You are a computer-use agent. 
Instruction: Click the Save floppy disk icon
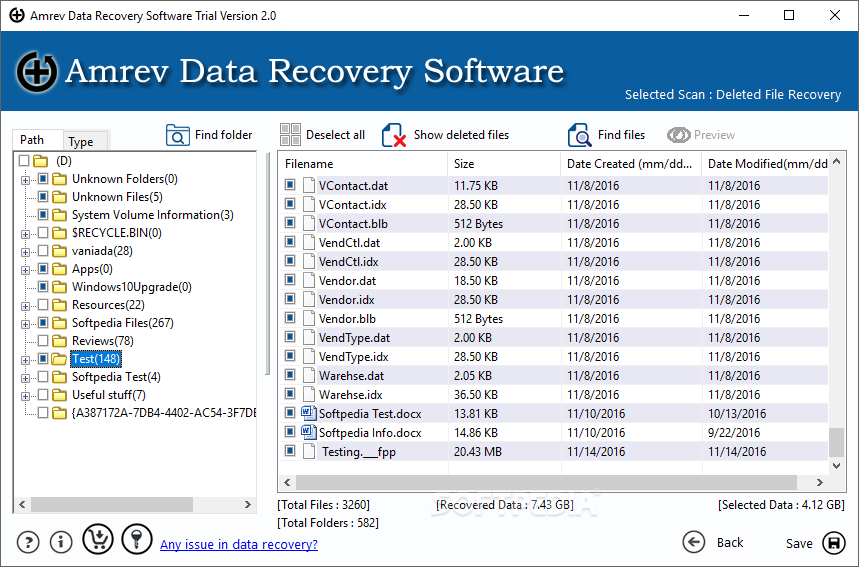pyautogui.click(x=834, y=543)
